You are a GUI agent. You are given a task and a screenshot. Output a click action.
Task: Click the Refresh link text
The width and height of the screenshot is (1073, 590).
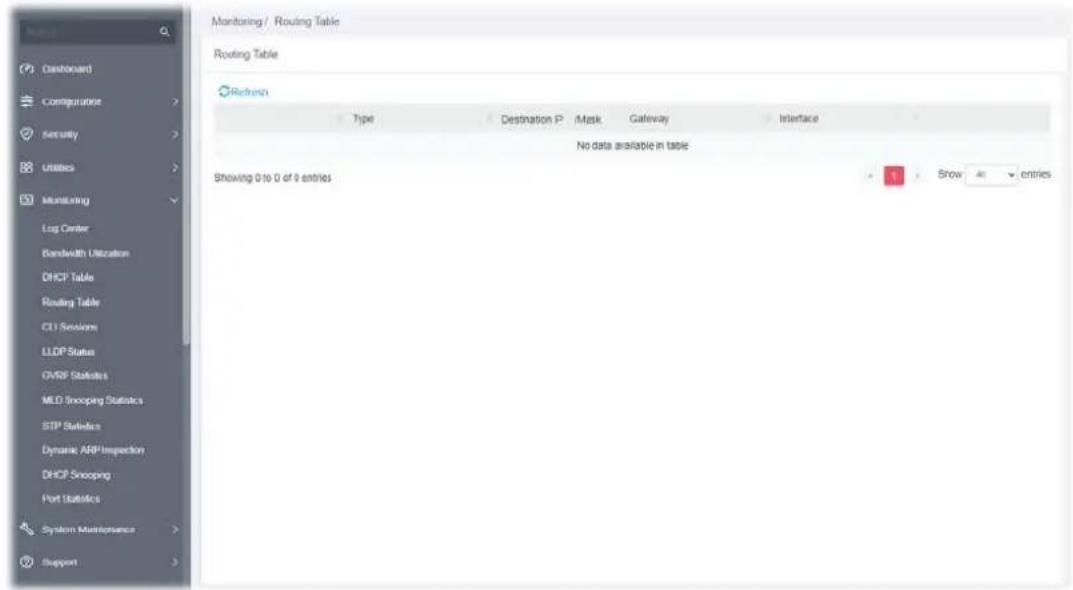(x=250, y=92)
